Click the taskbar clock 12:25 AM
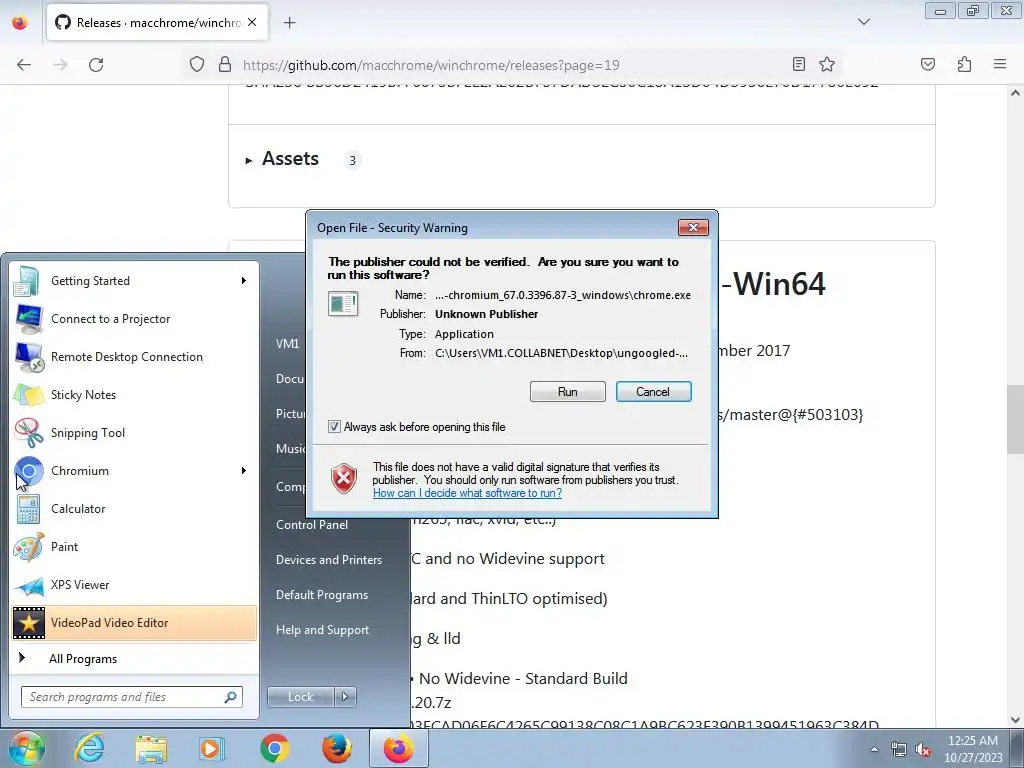Viewport: 1024px width, 768px height. (973, 749)
